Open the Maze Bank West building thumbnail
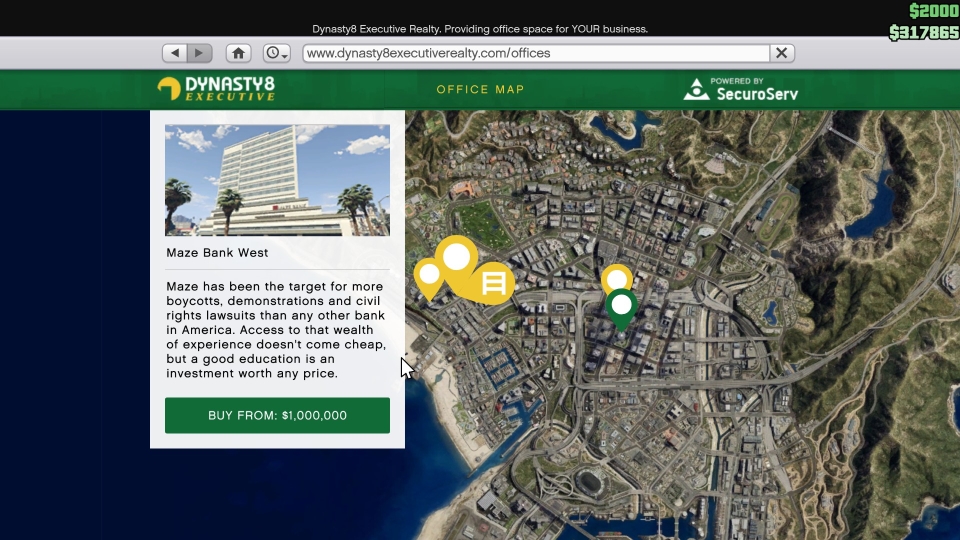Image resolution: width=960 pixels, height=540 pixels. pos(277,180)
